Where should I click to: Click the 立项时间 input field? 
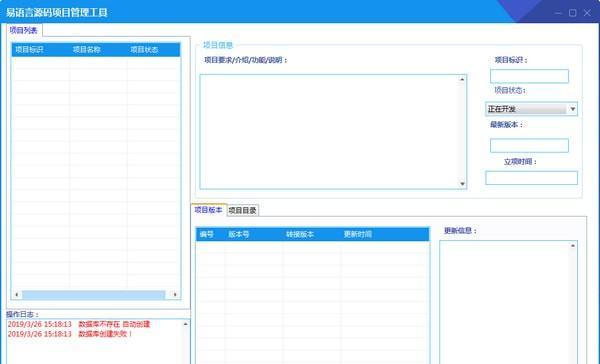click(x=532, y=178)
